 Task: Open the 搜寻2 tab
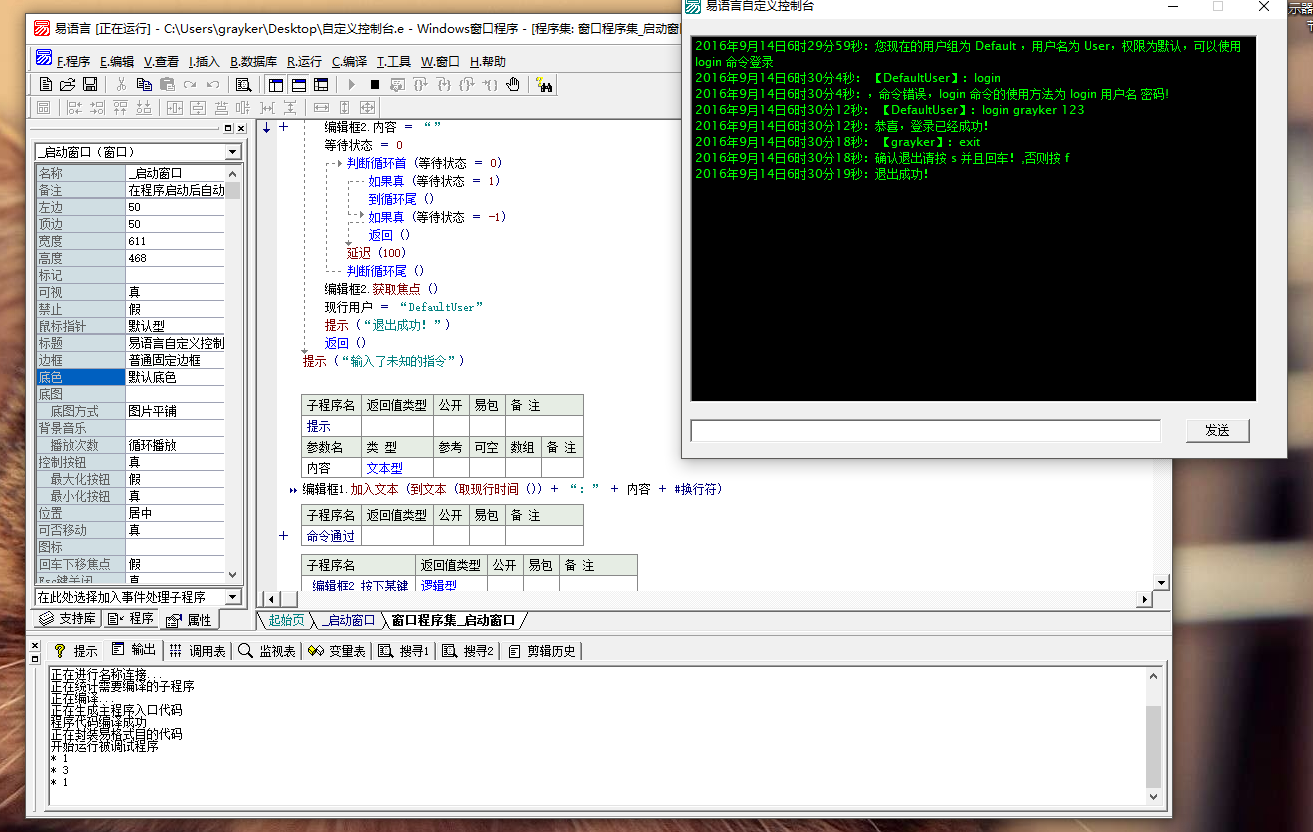tap(467, 651)
